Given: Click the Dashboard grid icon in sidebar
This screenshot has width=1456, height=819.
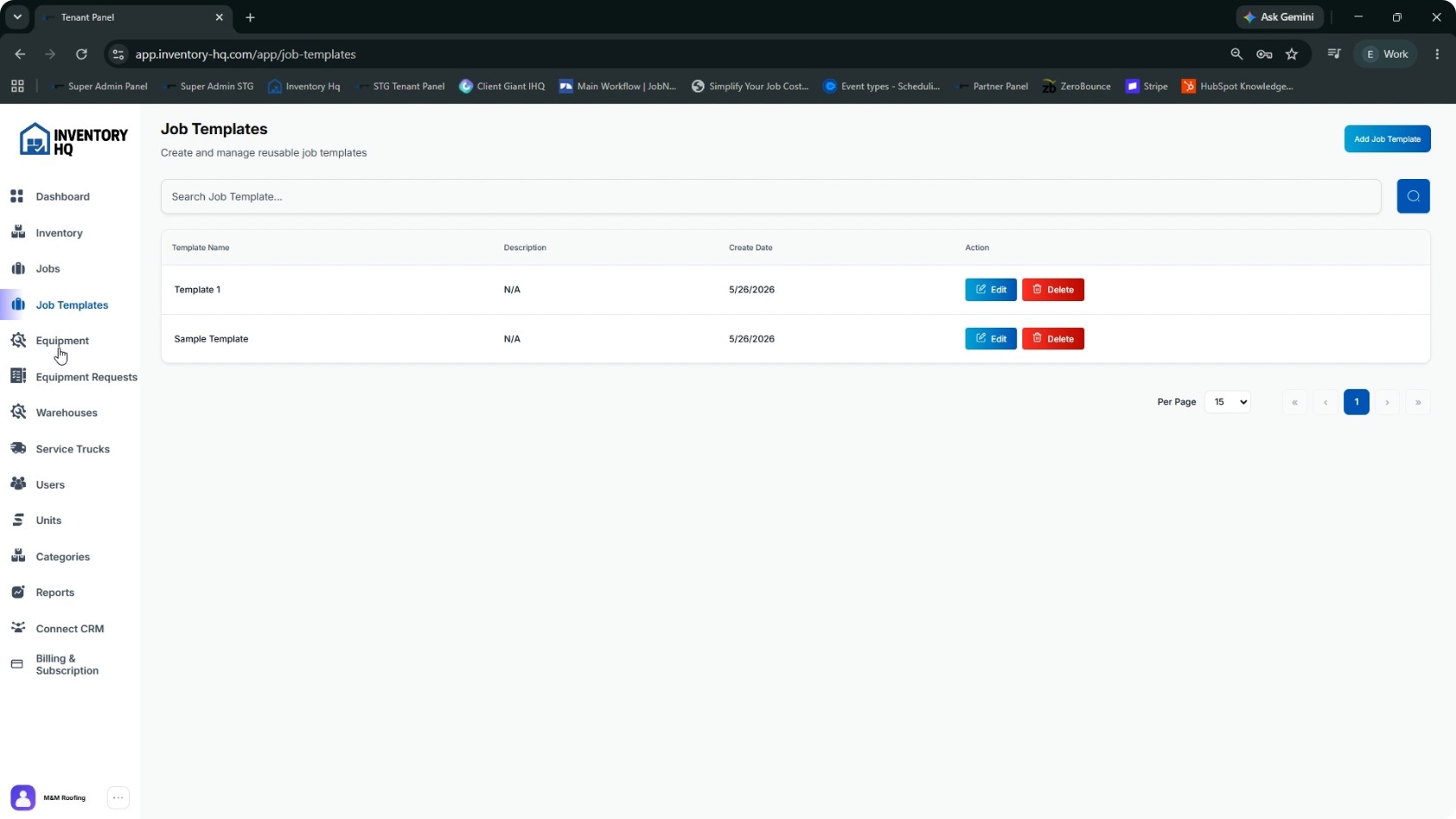Looking at the screenshot, I should coord(17,197).
